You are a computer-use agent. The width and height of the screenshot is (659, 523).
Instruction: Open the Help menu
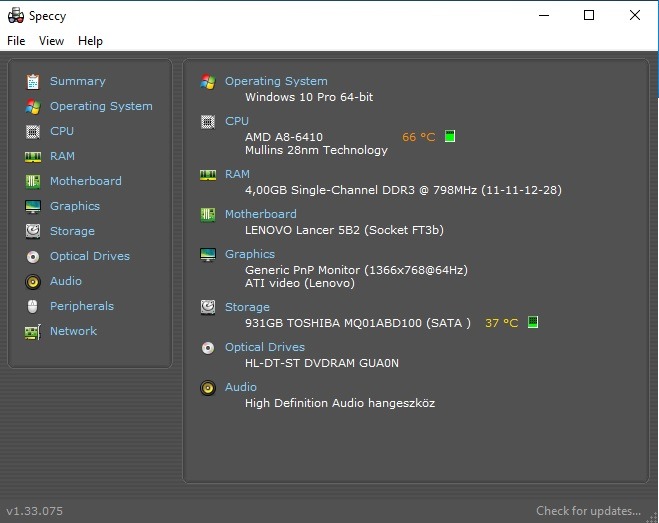90,41
